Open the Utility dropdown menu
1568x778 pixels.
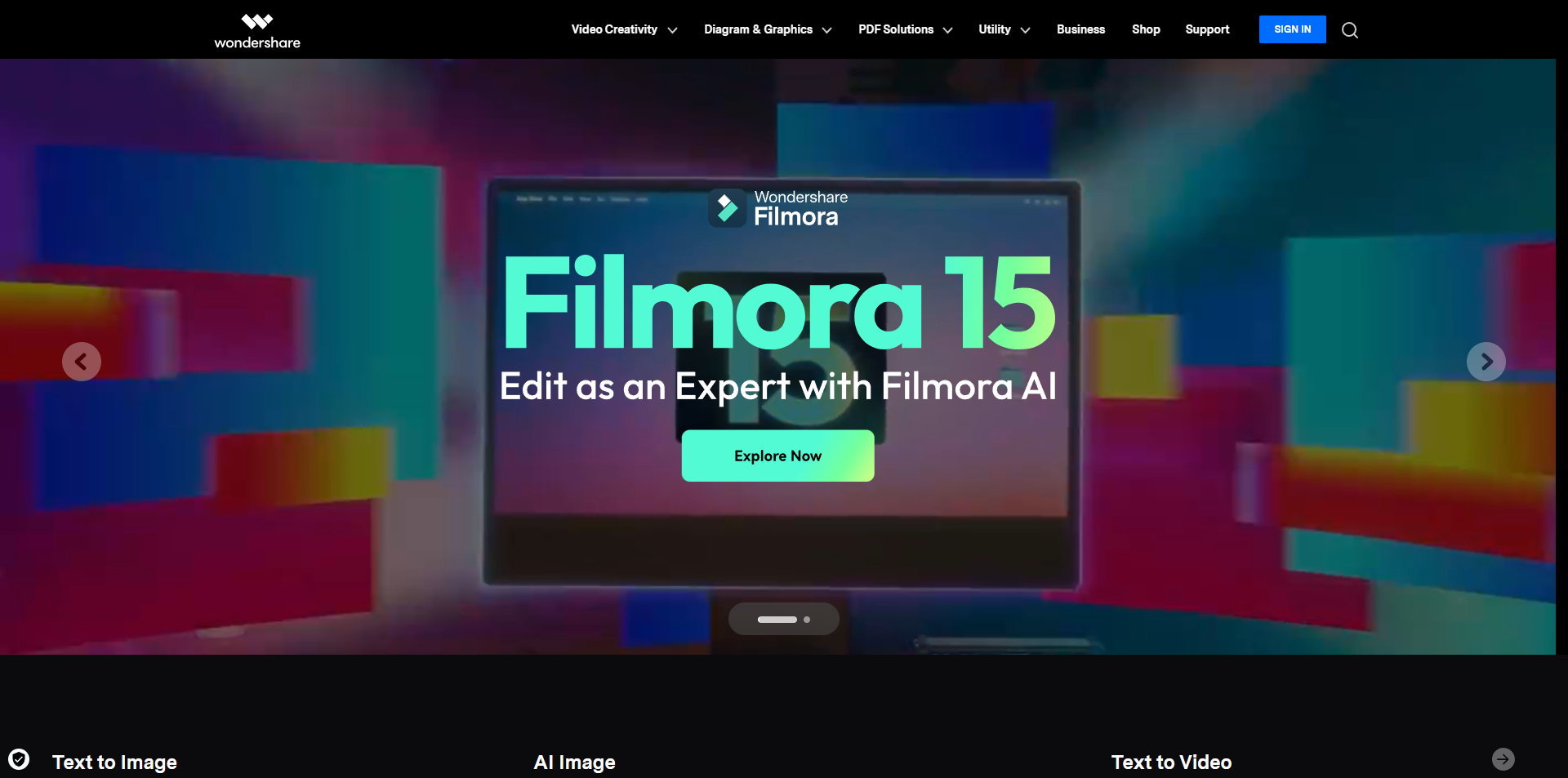(1004, 29)
